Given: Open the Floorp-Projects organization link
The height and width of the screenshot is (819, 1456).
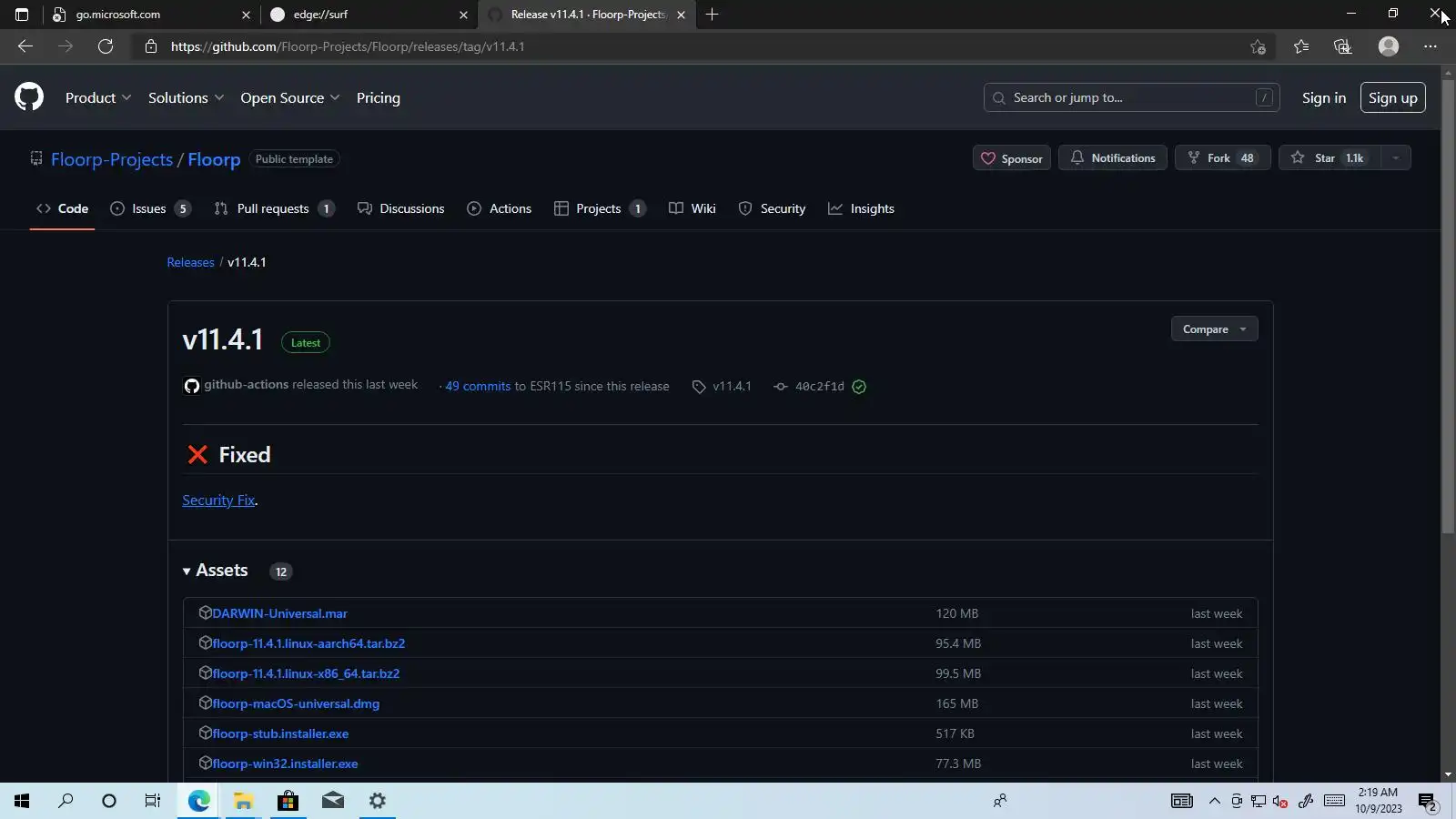Looking at the screenshot, I should 112,159.
